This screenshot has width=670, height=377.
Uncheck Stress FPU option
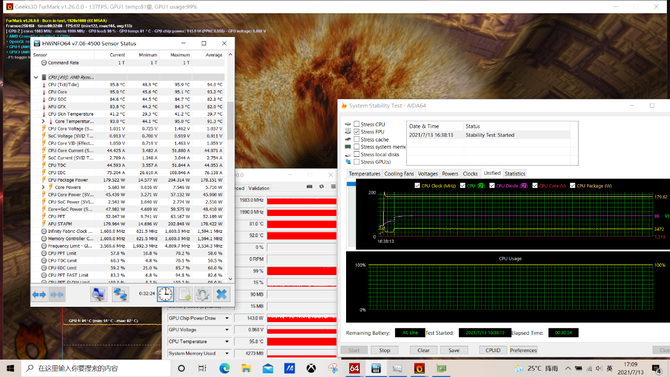click(356, 132)
